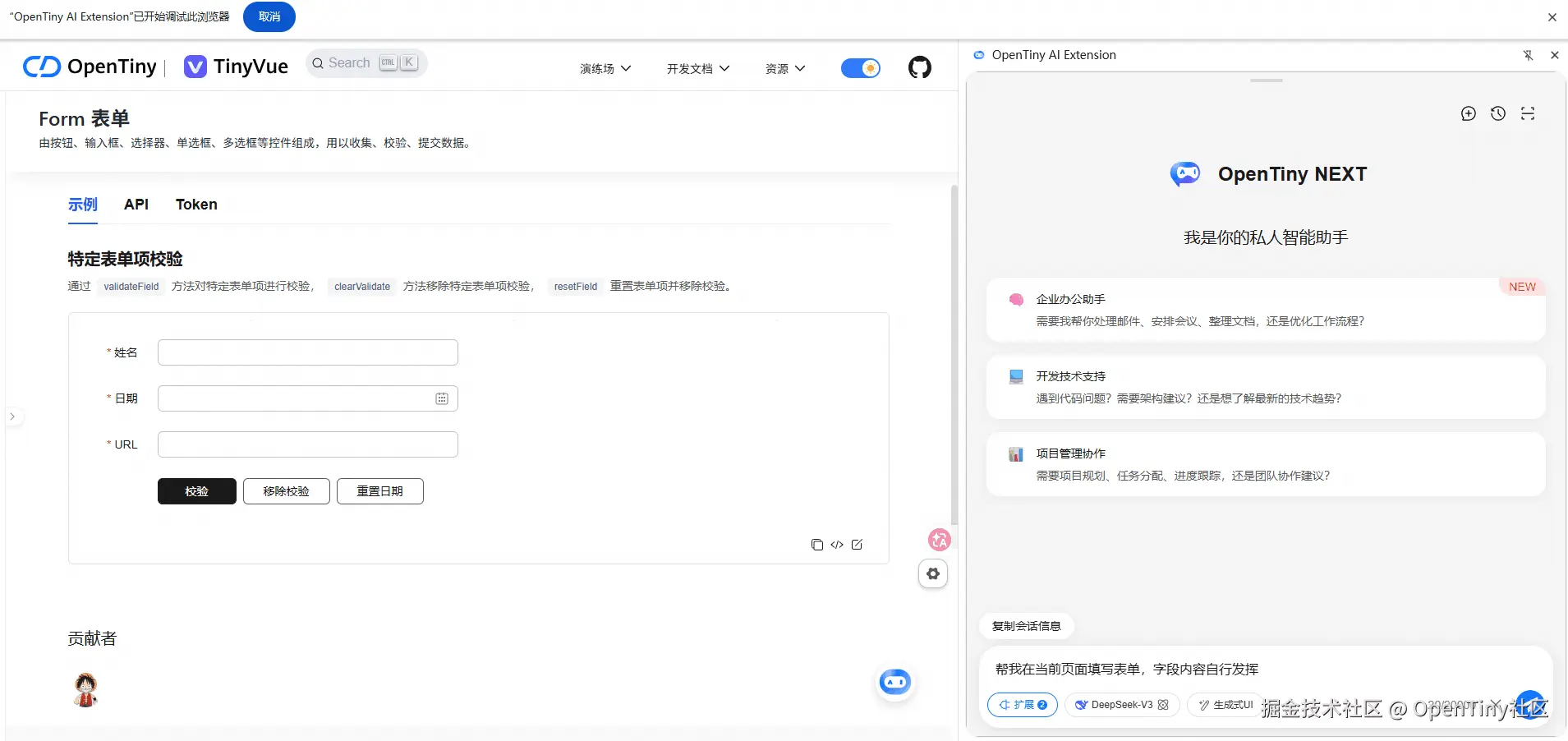Viewport: 1568px width, 741px height.
Task: Click the page vertical scrollbar
Action: coord(954,353)
